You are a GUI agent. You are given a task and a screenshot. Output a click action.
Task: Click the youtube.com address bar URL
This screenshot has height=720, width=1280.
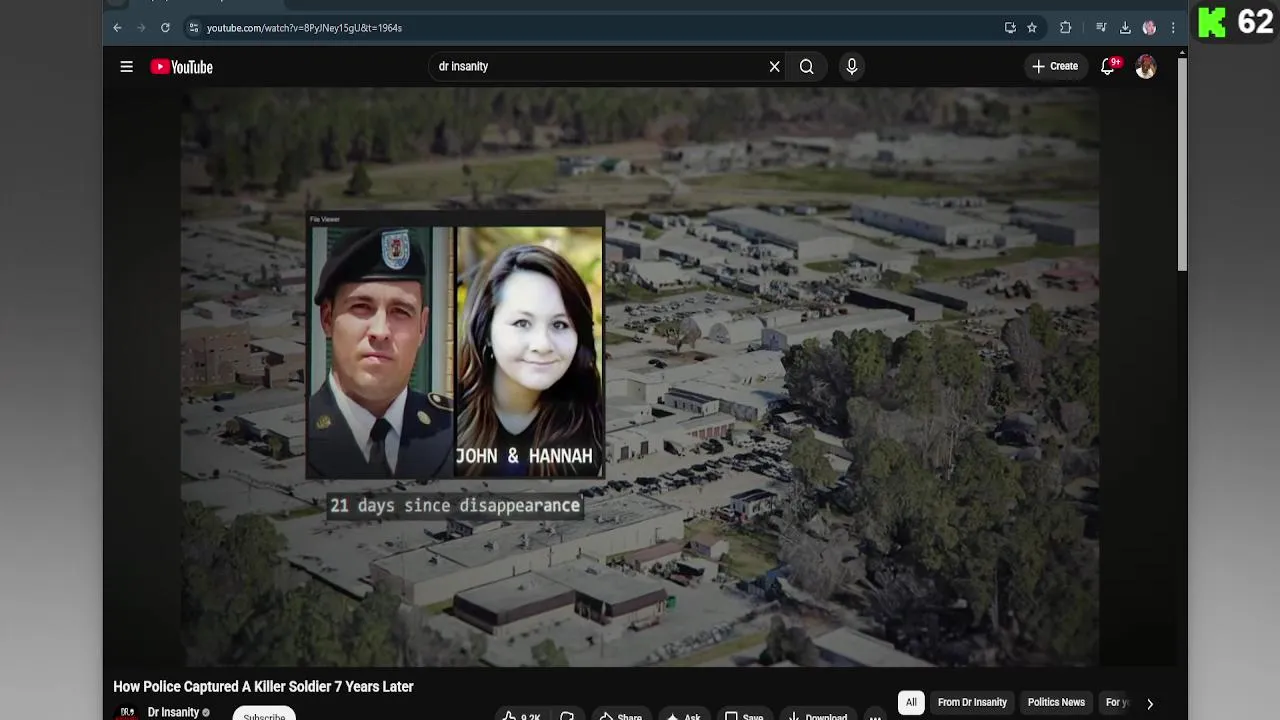304,28
